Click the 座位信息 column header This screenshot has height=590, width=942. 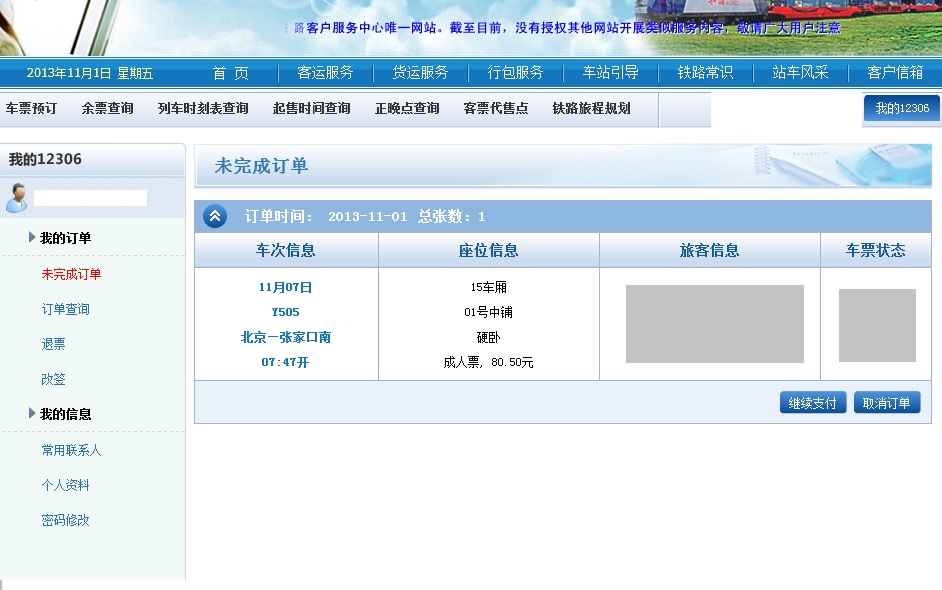click(488, 250)
